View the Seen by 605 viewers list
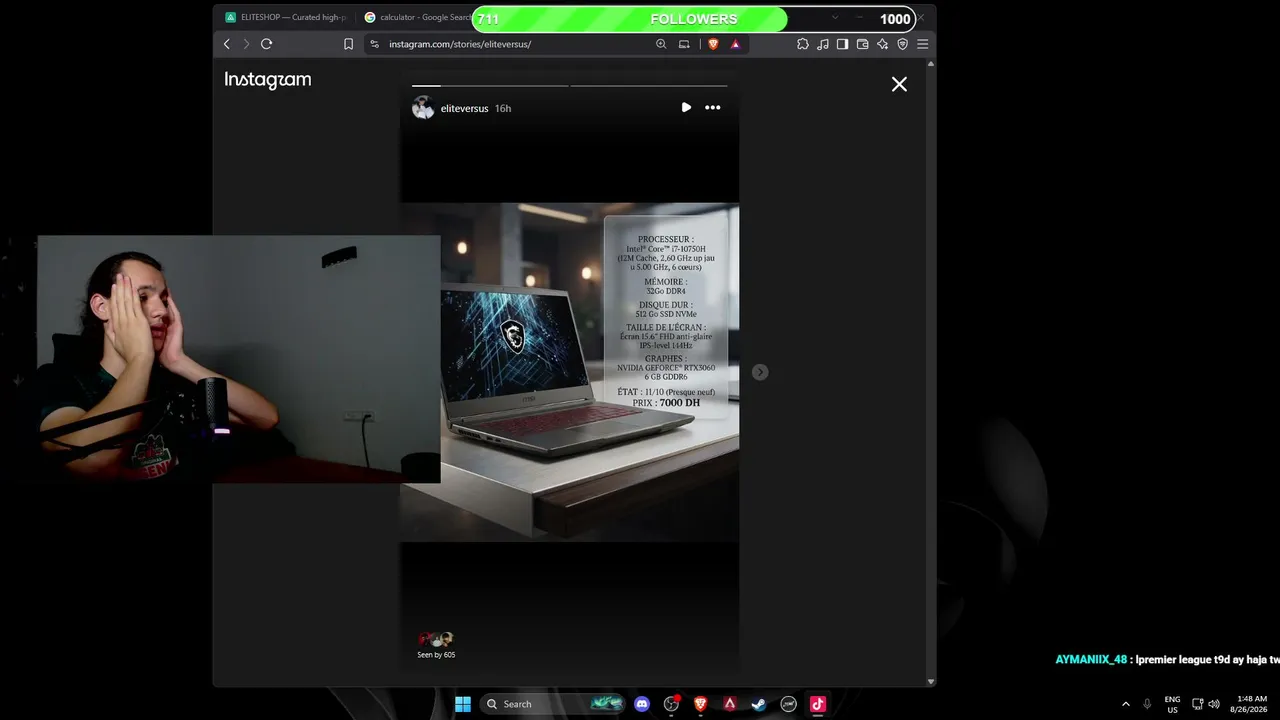Screen dimensions: 1280x720 tap(436, 645)
